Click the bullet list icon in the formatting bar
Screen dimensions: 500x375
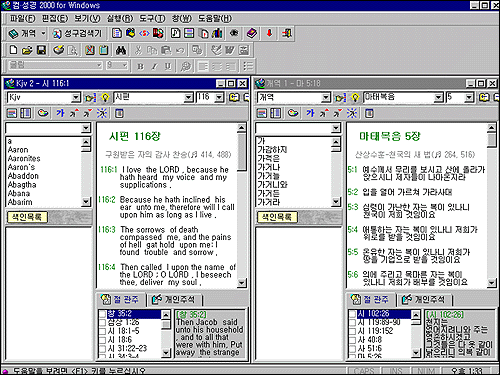pos(248,66)
